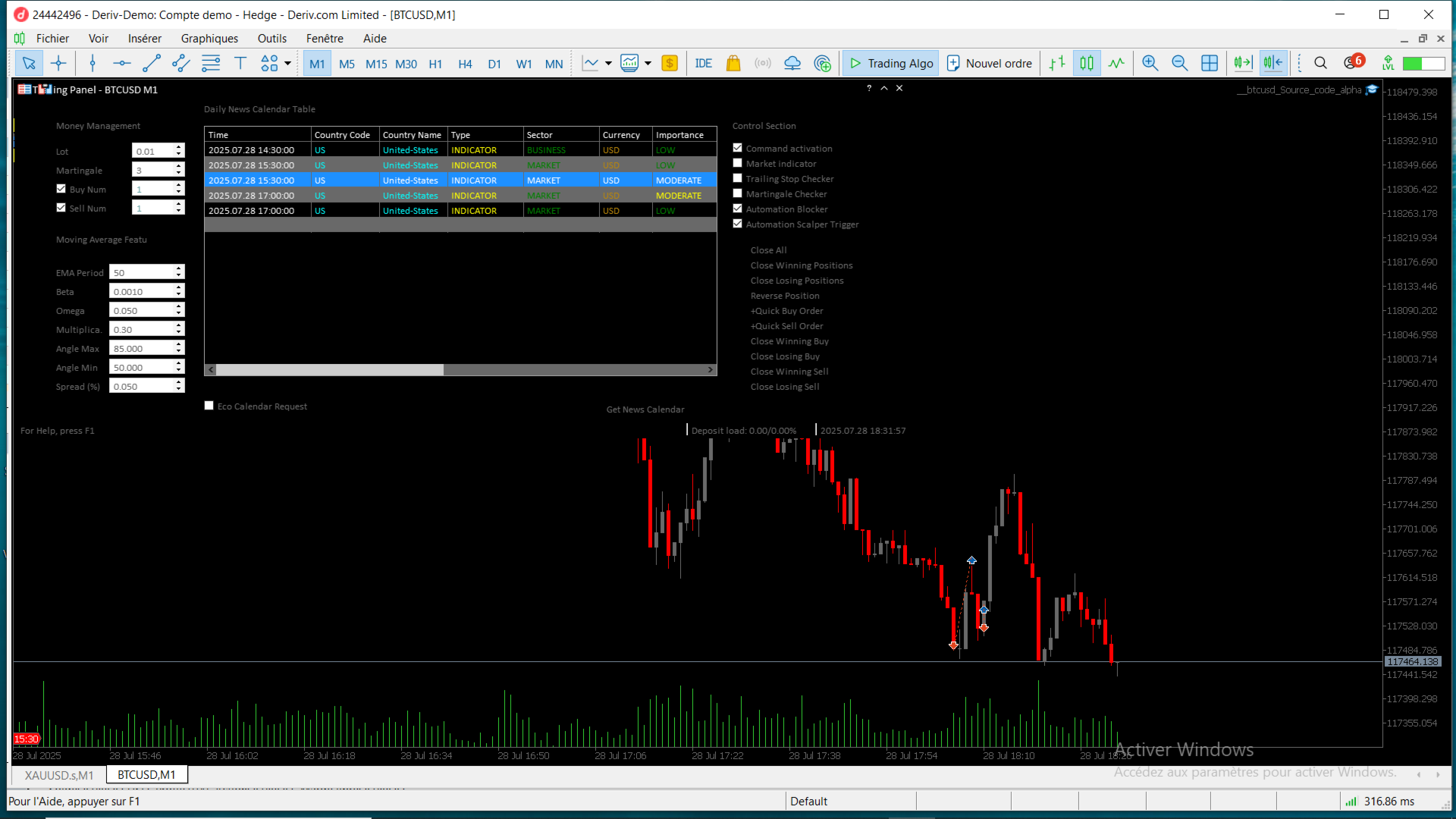Viewport: 1456px width, 819px height.
Task: Open the toolbar search magnifier
Action: click(1320, 64)
